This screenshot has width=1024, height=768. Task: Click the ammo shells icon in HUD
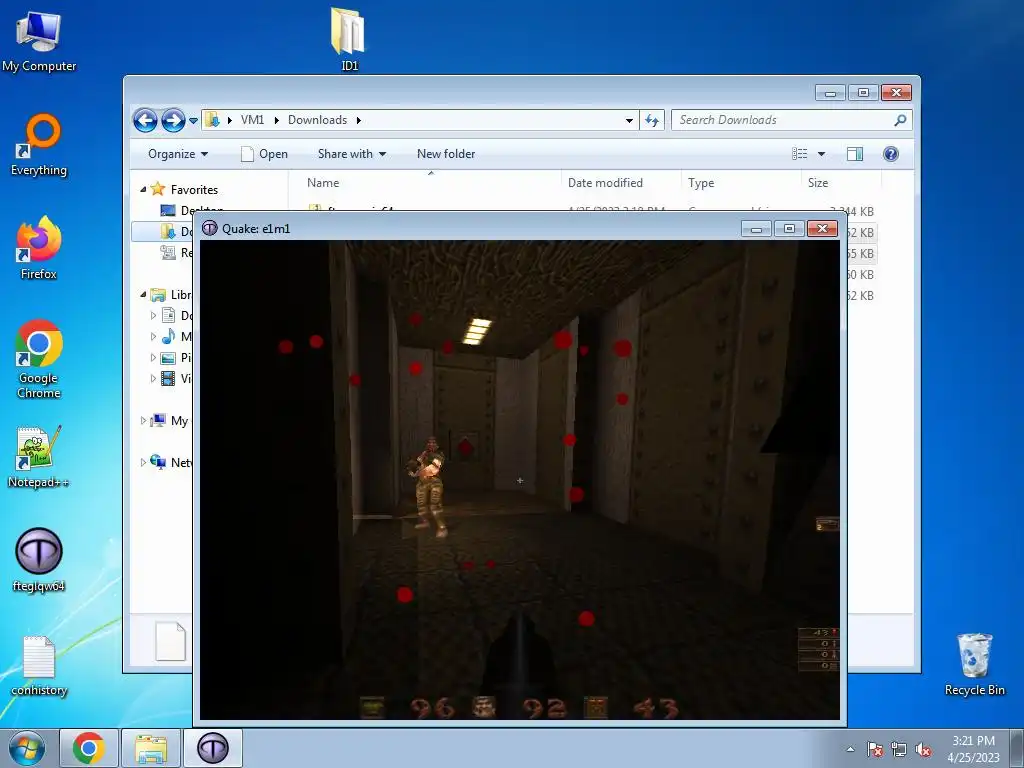coord(595,707)
